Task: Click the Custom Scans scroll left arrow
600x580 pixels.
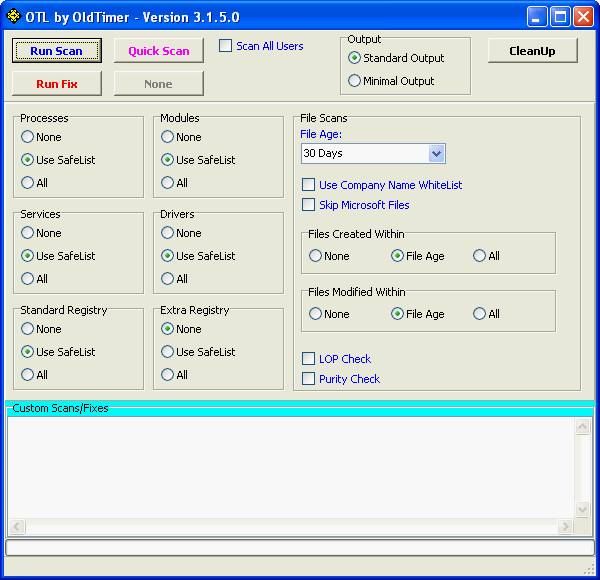Action: click(17, 527)
